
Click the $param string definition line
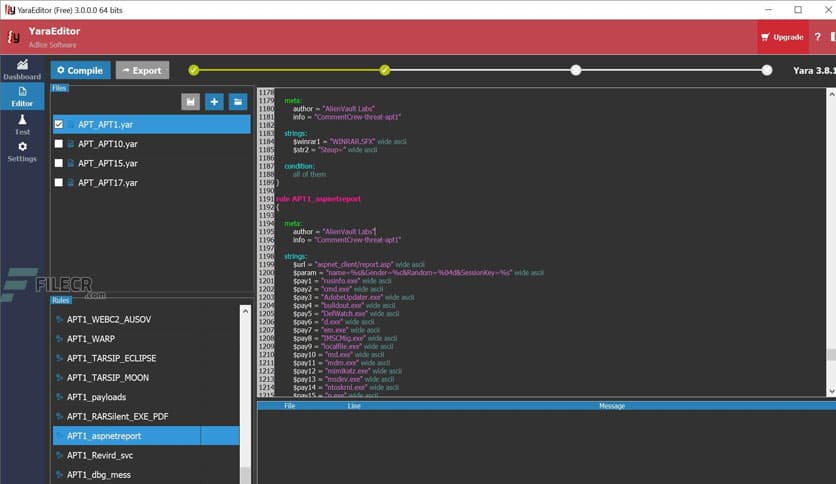click(418, 272)
